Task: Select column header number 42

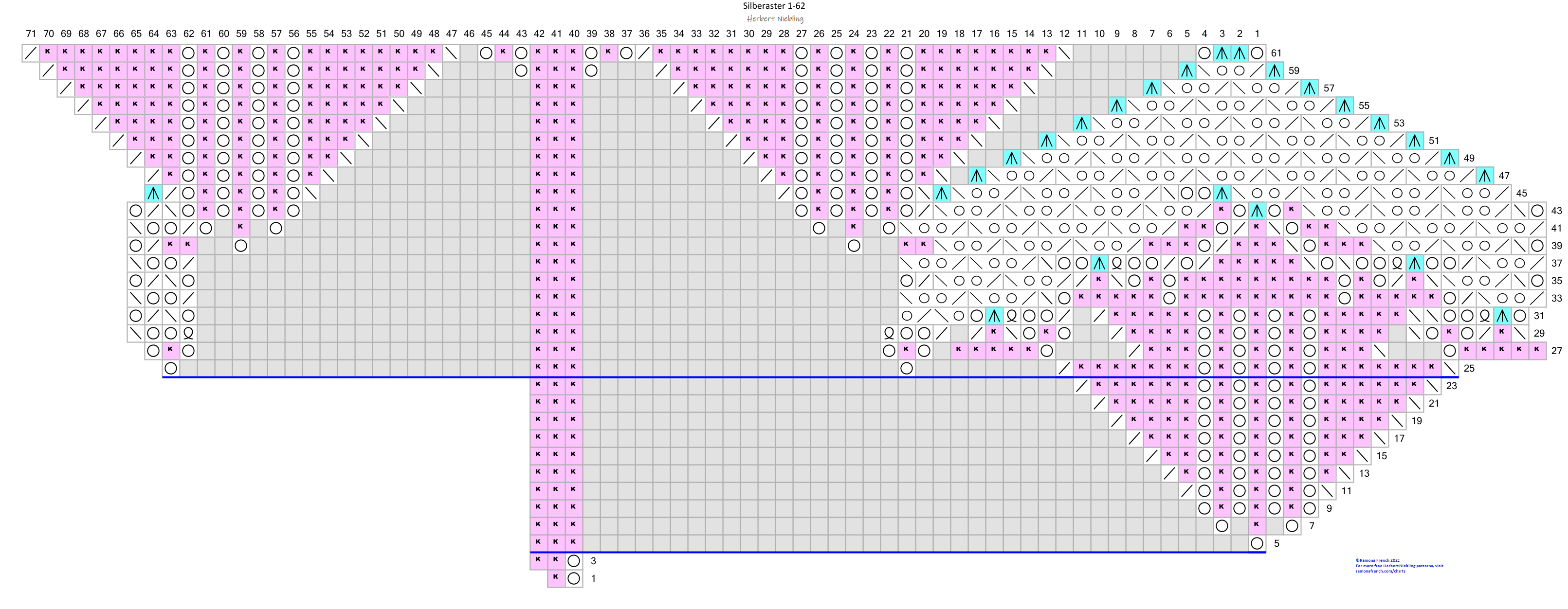Action: click(x=539, y=34)
